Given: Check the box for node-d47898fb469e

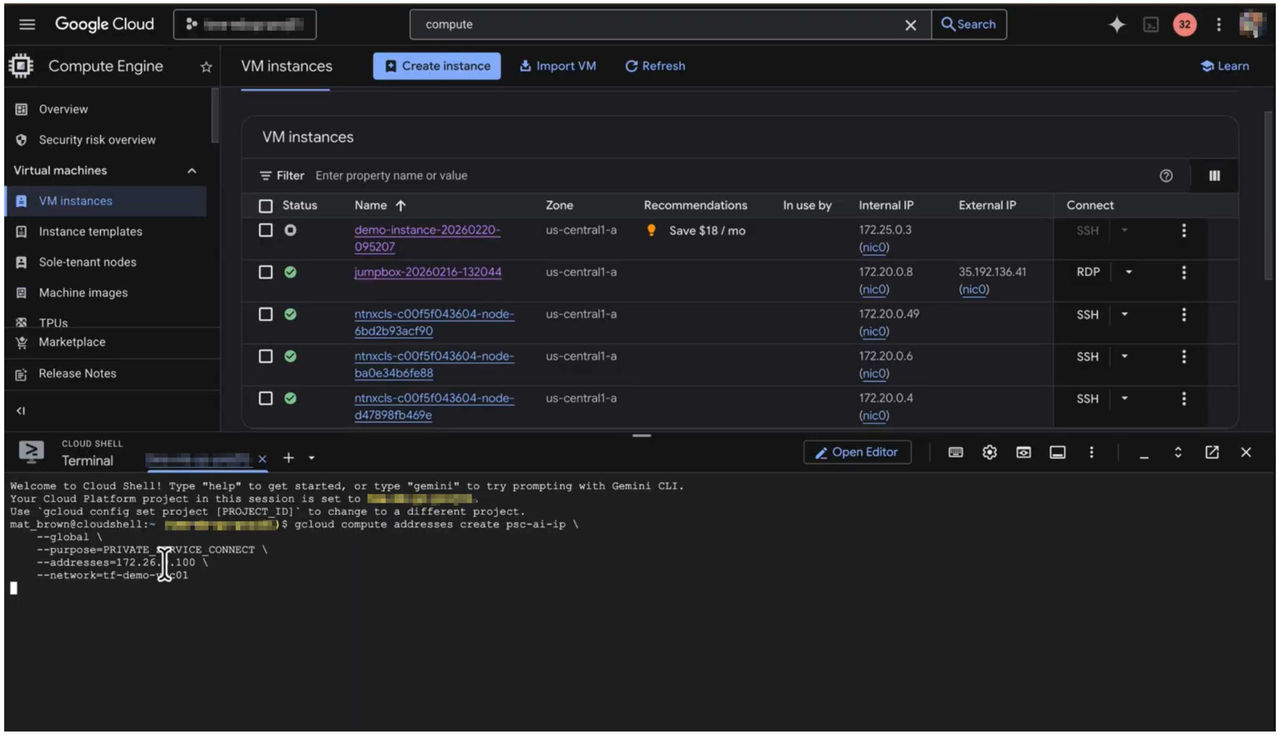Looking at the screenshot, I should tap(266, 398).
